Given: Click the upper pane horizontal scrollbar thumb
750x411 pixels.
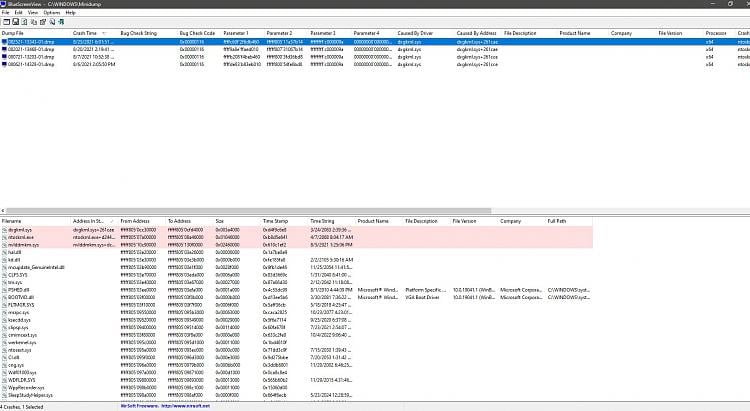Looking at the screenshot, I should [248, 211].
